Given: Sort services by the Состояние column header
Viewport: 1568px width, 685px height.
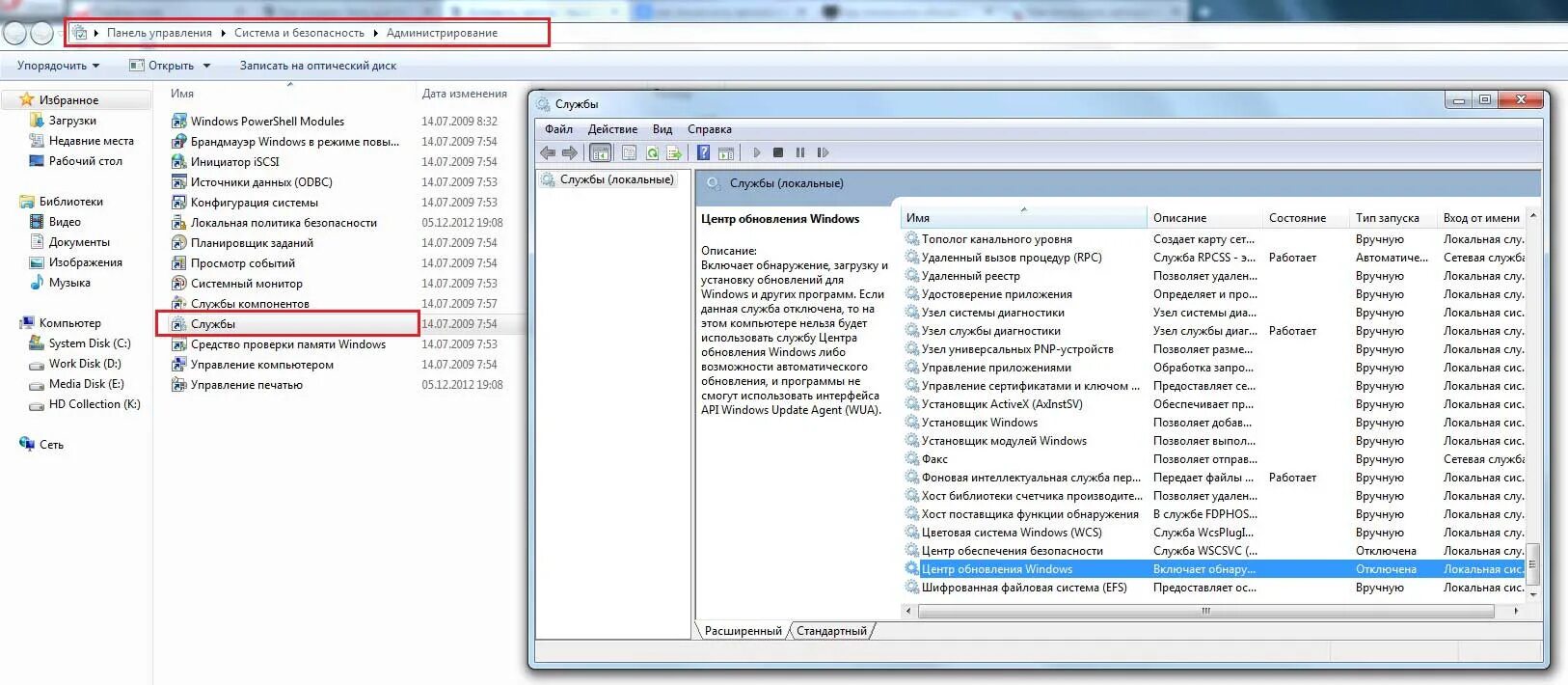Looking at the screenshot, I should click(1305, 218).
